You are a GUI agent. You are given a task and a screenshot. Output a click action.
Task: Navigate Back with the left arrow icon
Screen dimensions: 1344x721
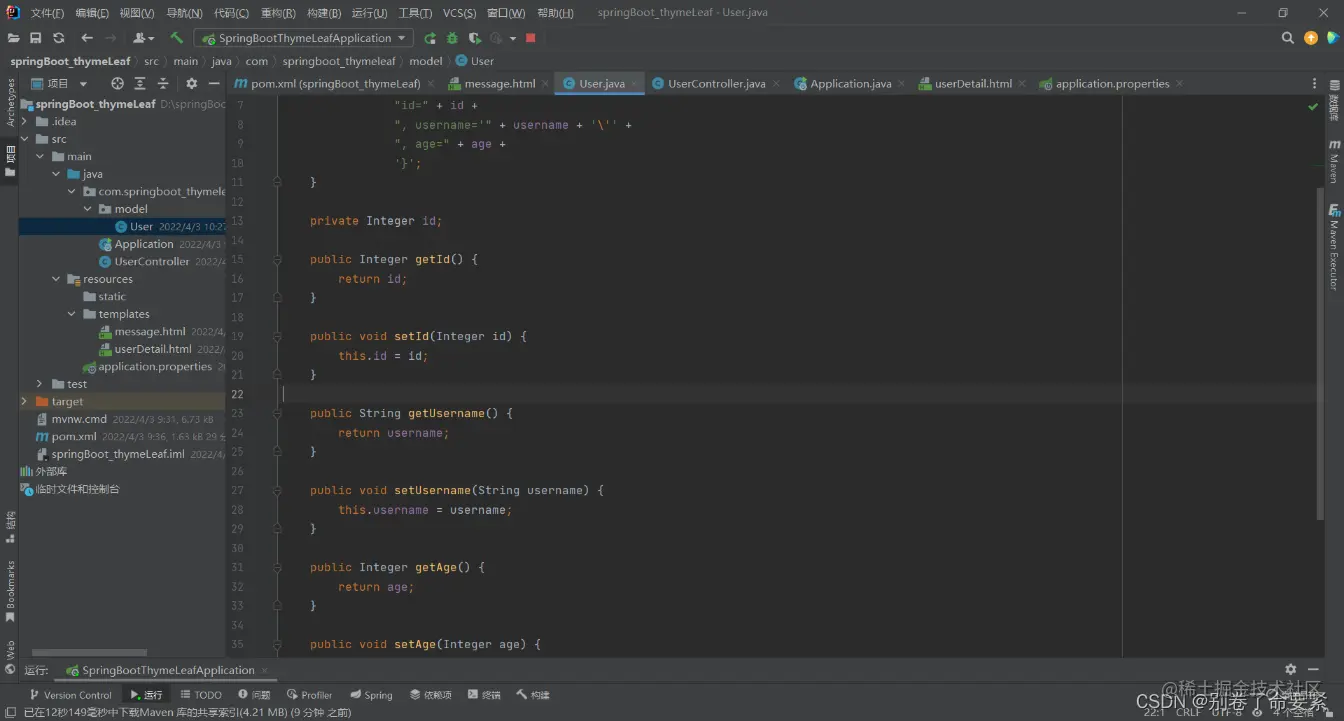pos(87,38)
